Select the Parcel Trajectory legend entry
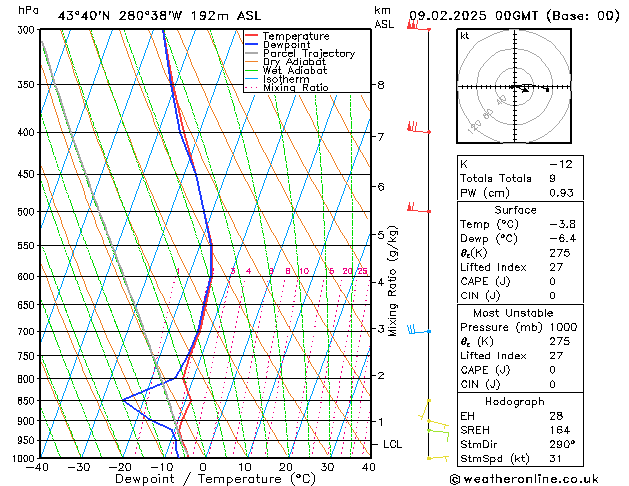The height and width of the screenshot is (486, 629). click(x=308, y=54)
